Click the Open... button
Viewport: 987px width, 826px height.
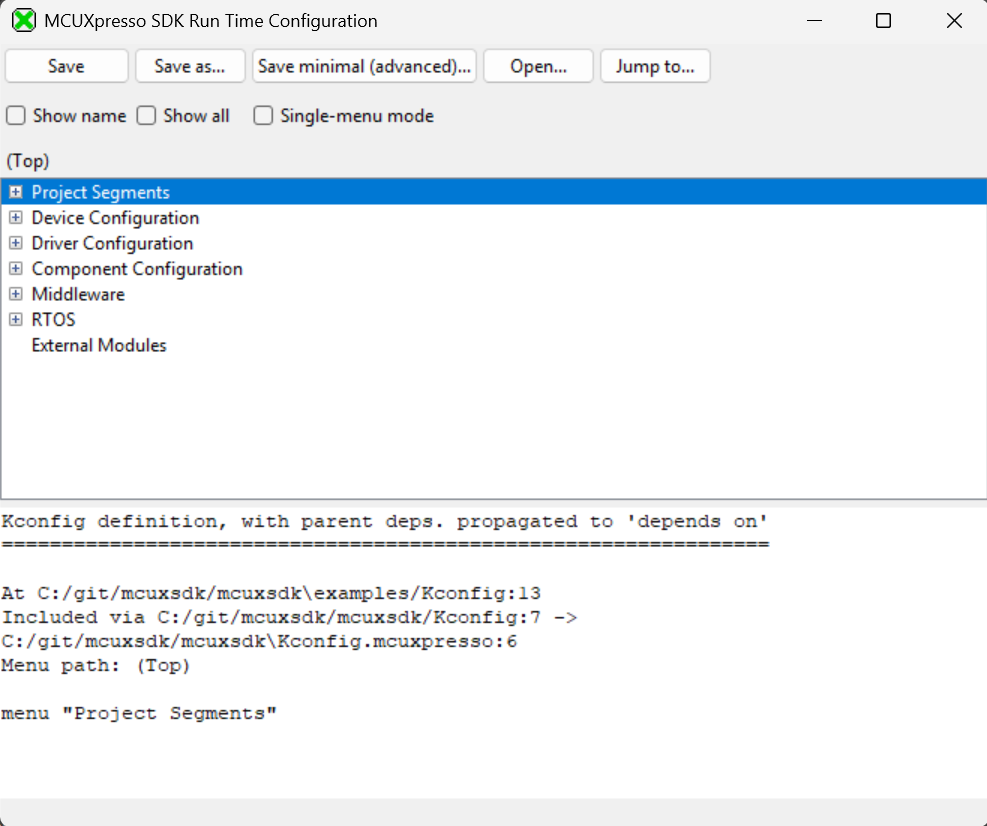(538, 67)
